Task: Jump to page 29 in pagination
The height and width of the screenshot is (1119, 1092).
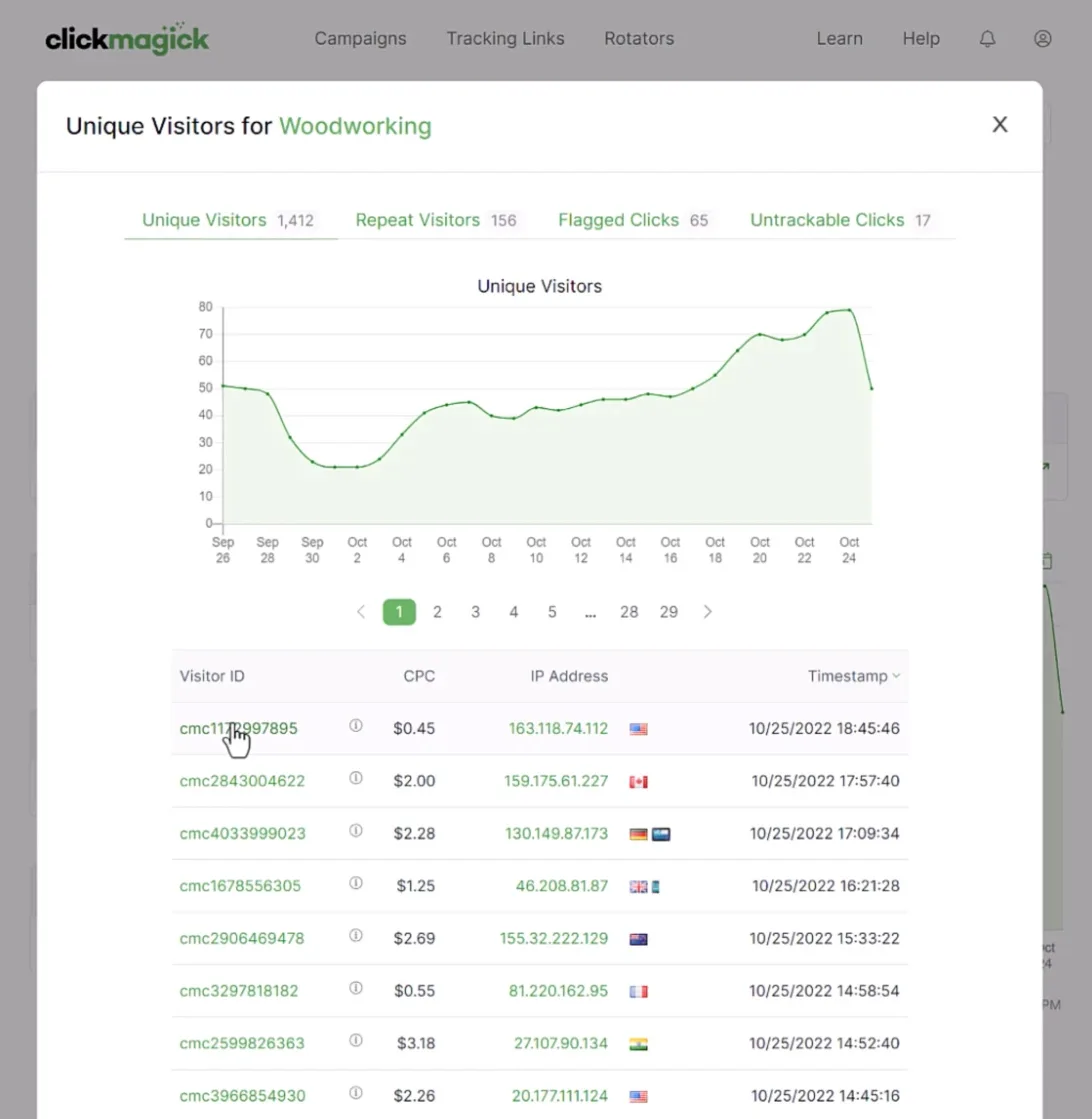Action: pyautogui.click(x=669, y=612)
